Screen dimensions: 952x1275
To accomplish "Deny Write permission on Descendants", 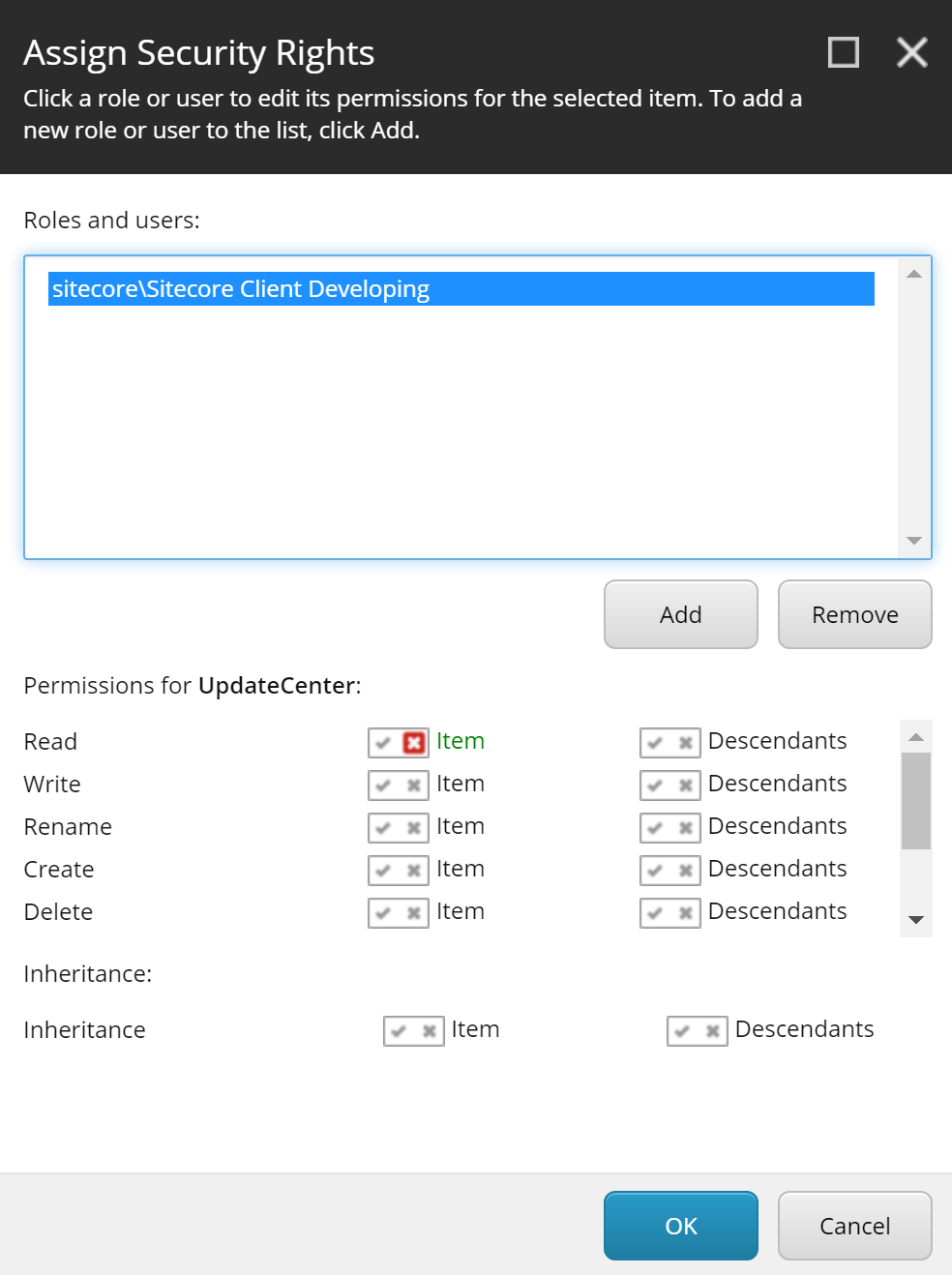I will (x=686, y=786).
